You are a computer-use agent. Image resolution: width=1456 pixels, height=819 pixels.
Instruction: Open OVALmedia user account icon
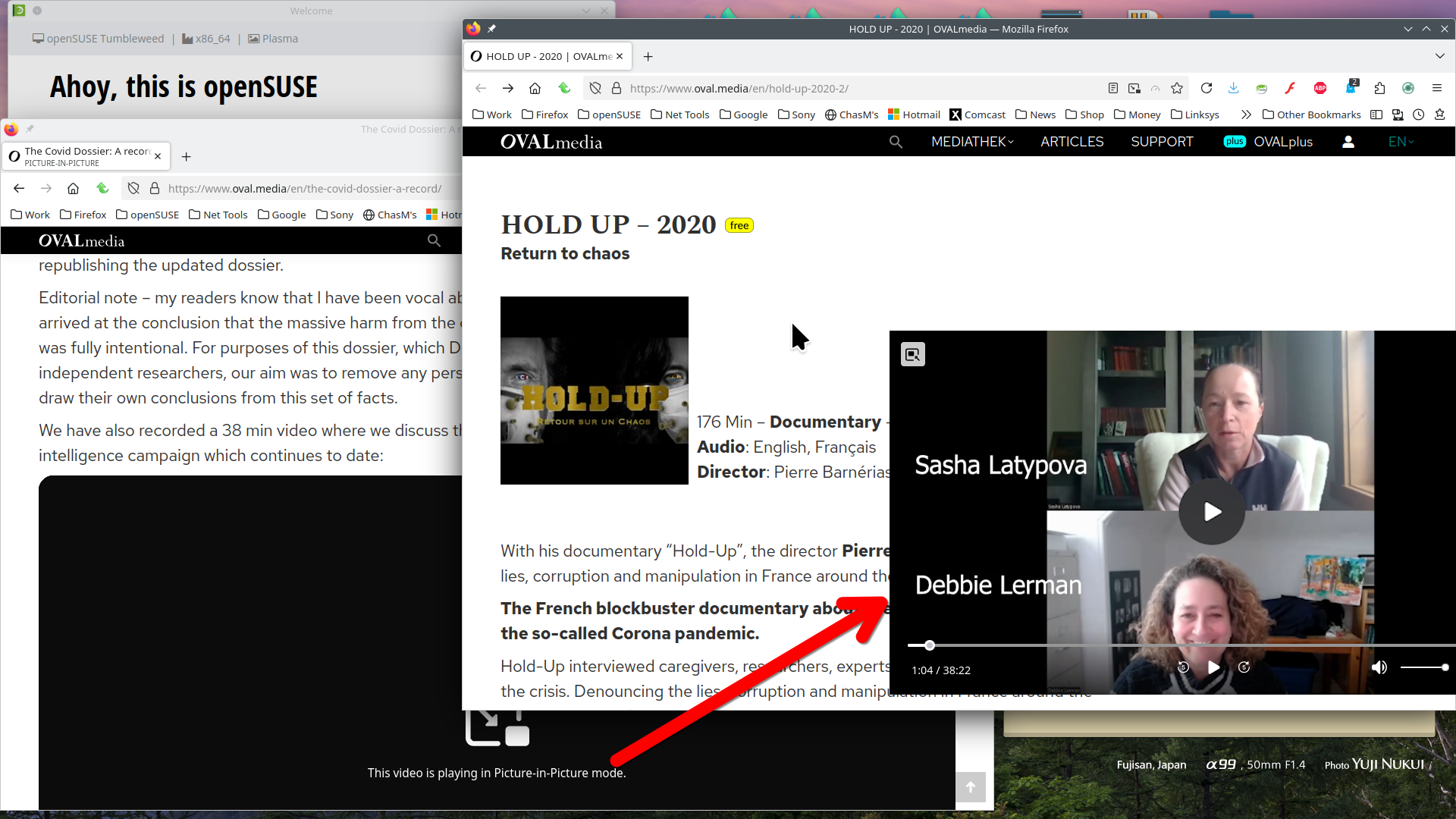[x=1348, y=142]
